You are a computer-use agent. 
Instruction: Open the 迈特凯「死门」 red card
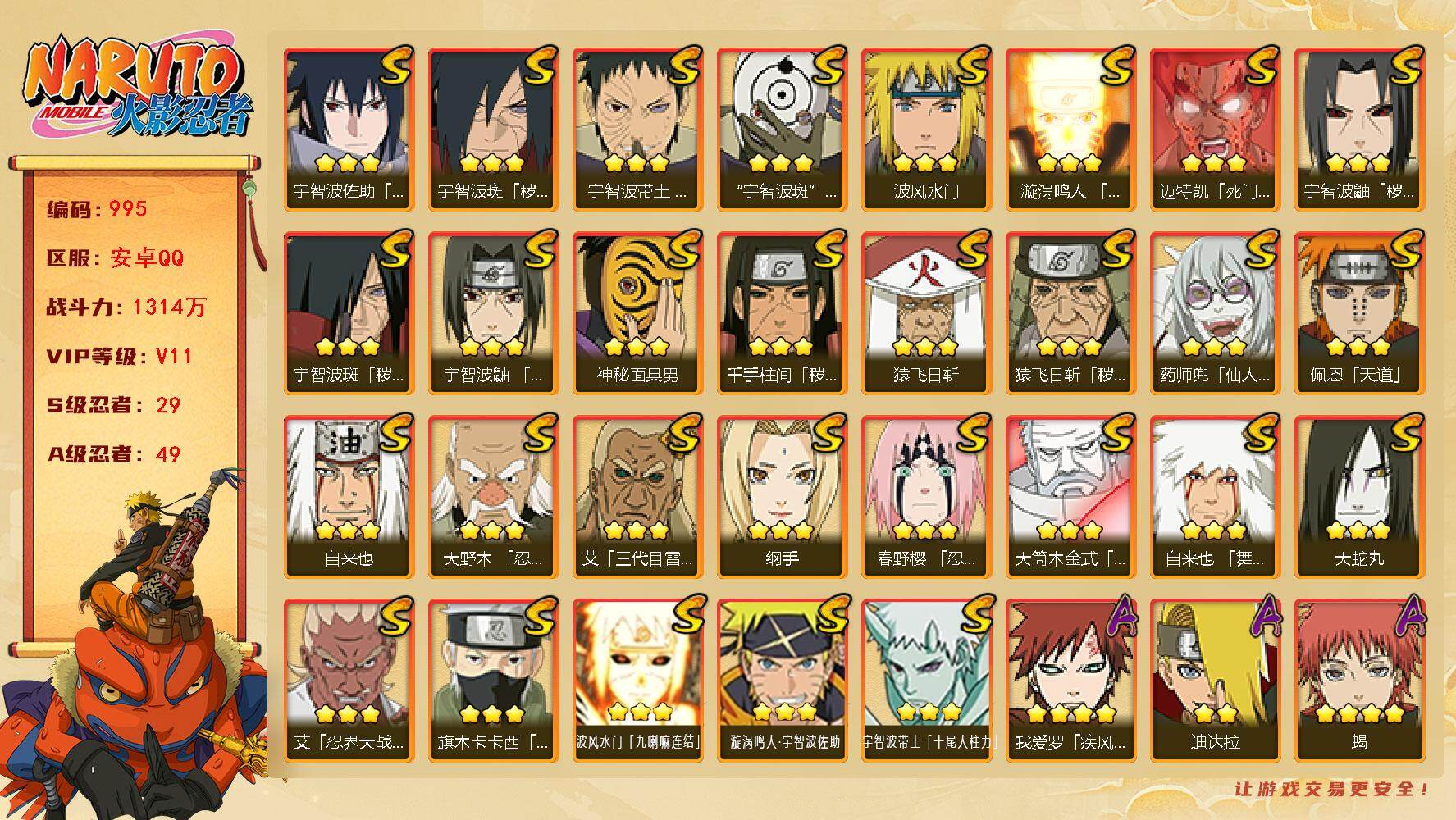click(x=1215, y=129)
